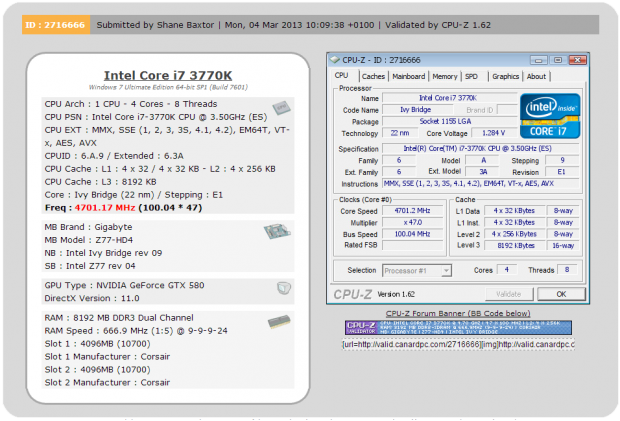Click the Level 3 cache value 8192 KBytes
Viewport: 620px width, 421px height.
click(515, 245)
